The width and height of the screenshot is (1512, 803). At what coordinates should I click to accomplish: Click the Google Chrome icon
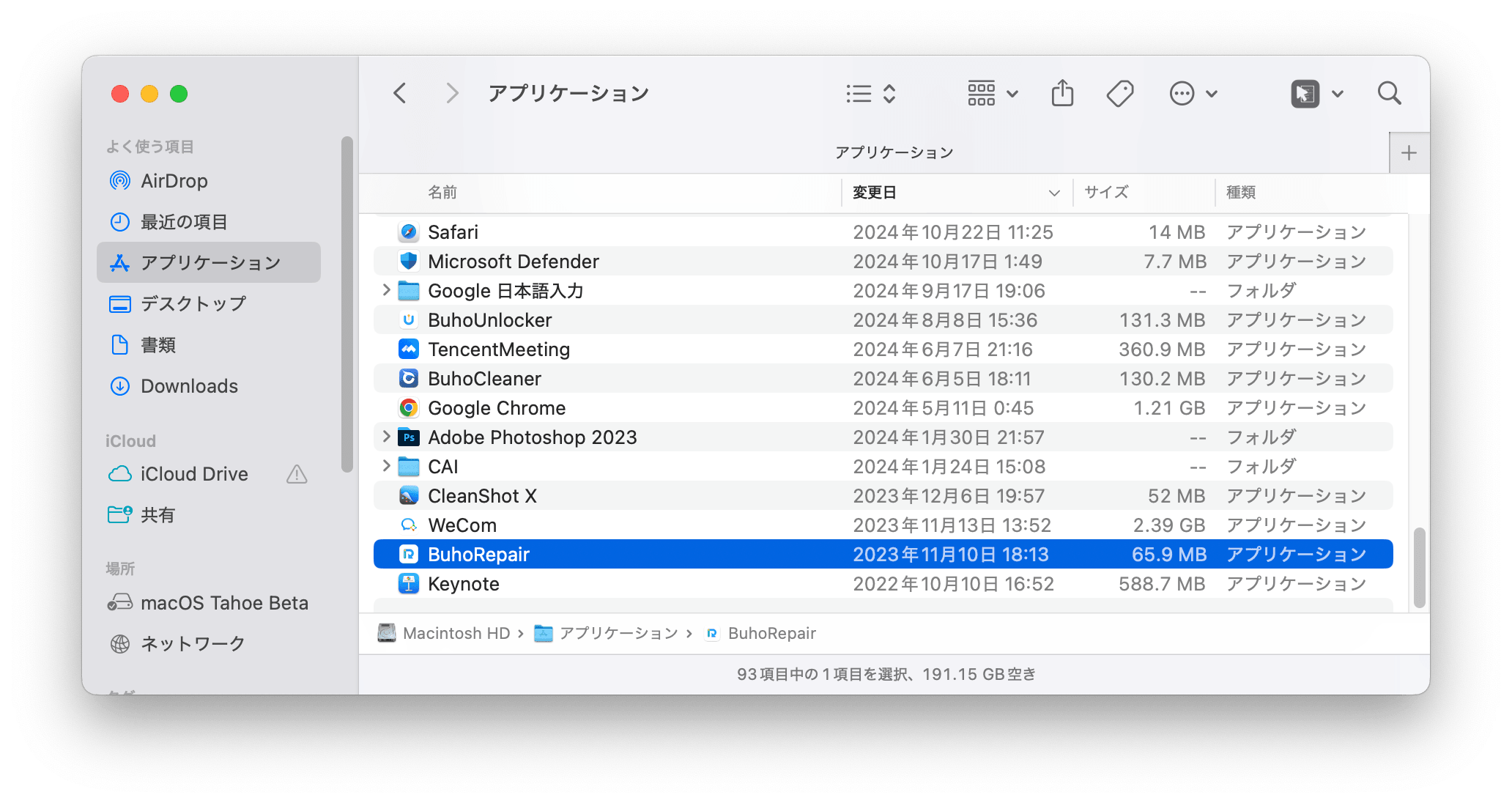point(409,408)
